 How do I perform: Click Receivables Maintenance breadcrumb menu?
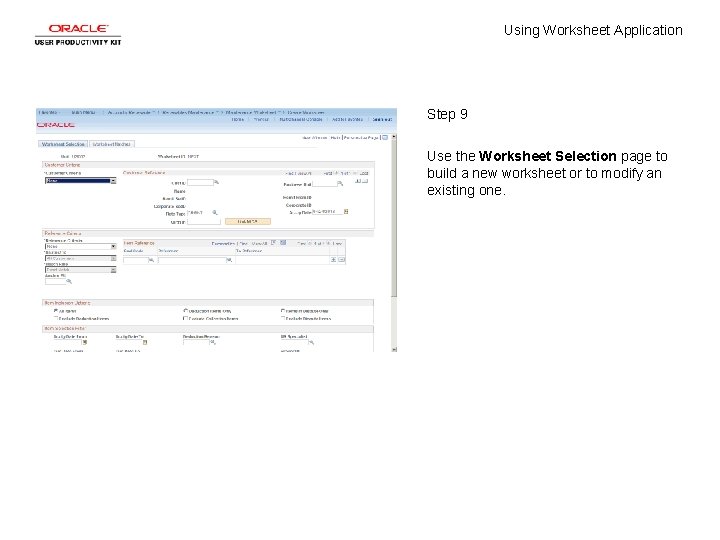190,112
